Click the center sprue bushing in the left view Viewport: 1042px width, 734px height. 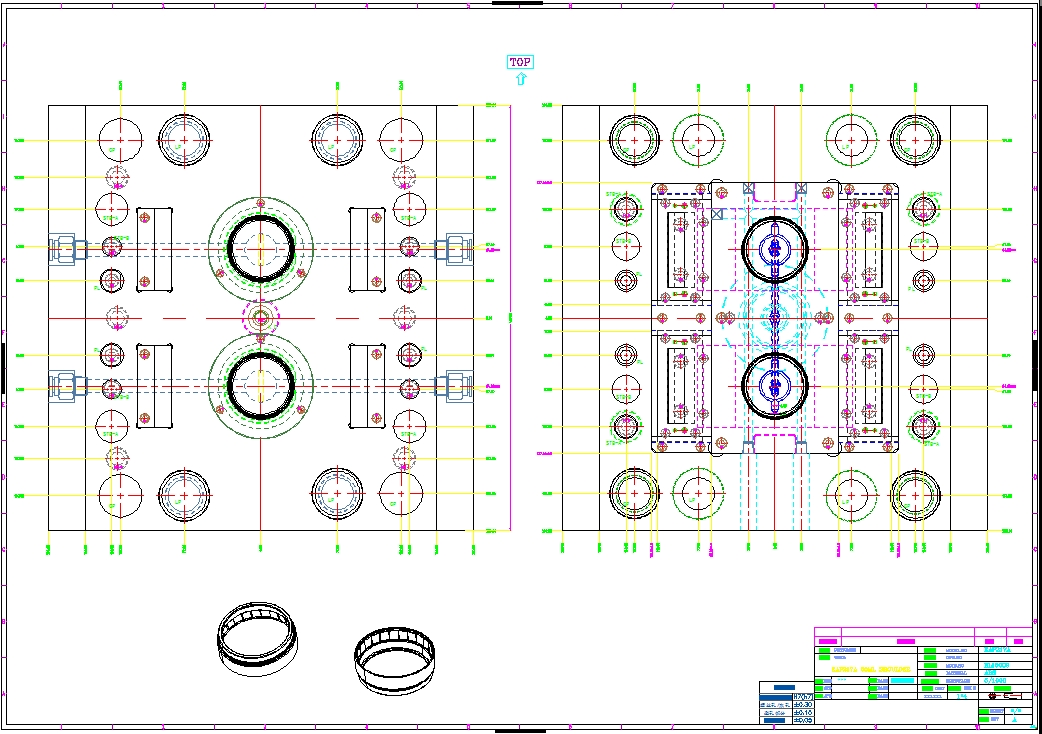(x=261, y=319)
